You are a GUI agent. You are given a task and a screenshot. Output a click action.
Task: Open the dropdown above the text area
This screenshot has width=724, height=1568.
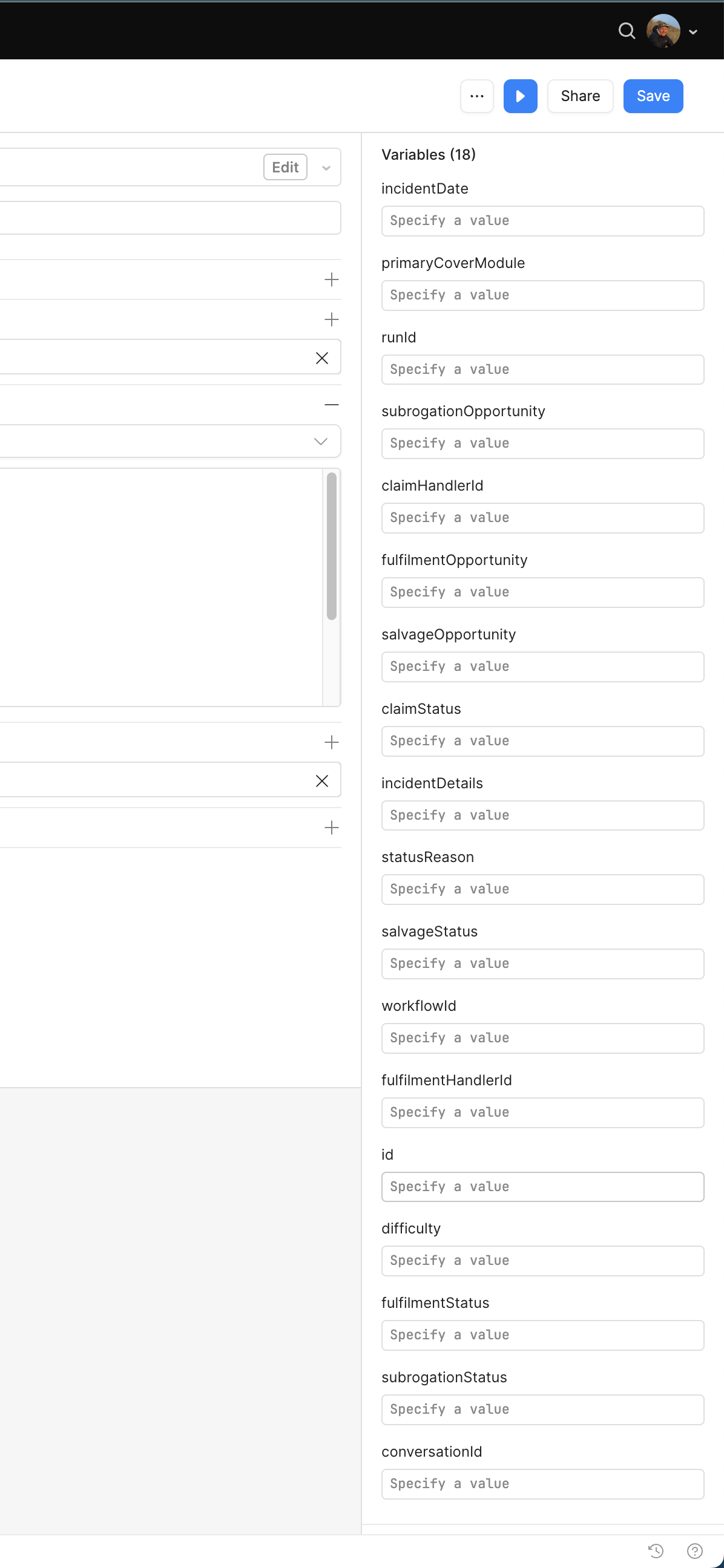(x=320, y=442)
